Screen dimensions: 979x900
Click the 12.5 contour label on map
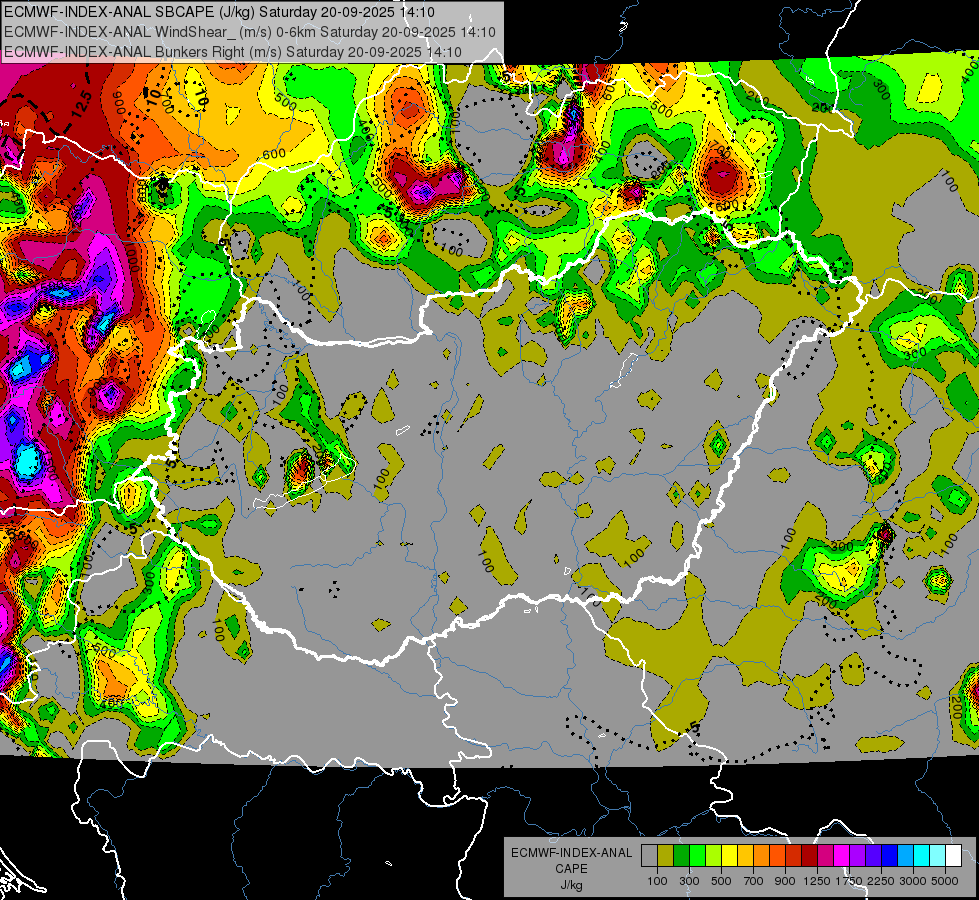[x=82, y=105]
